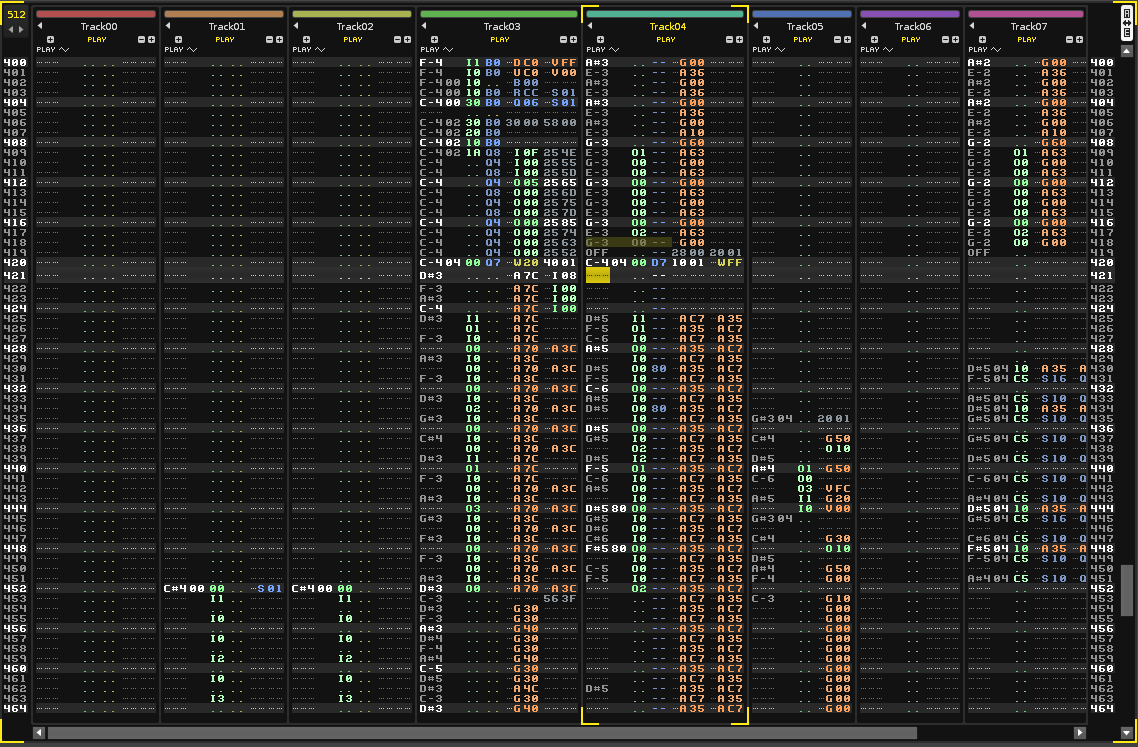1138x747 pixels.
Task: Decrease pattern length with left stepper arrow
Action: pyautogui.click(x=11, y=30)
